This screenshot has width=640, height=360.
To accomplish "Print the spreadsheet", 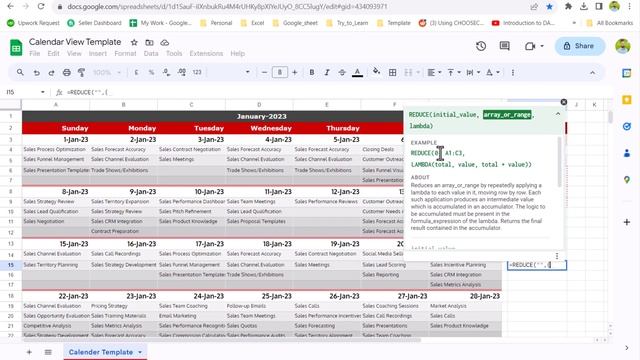I will [67, 73].
